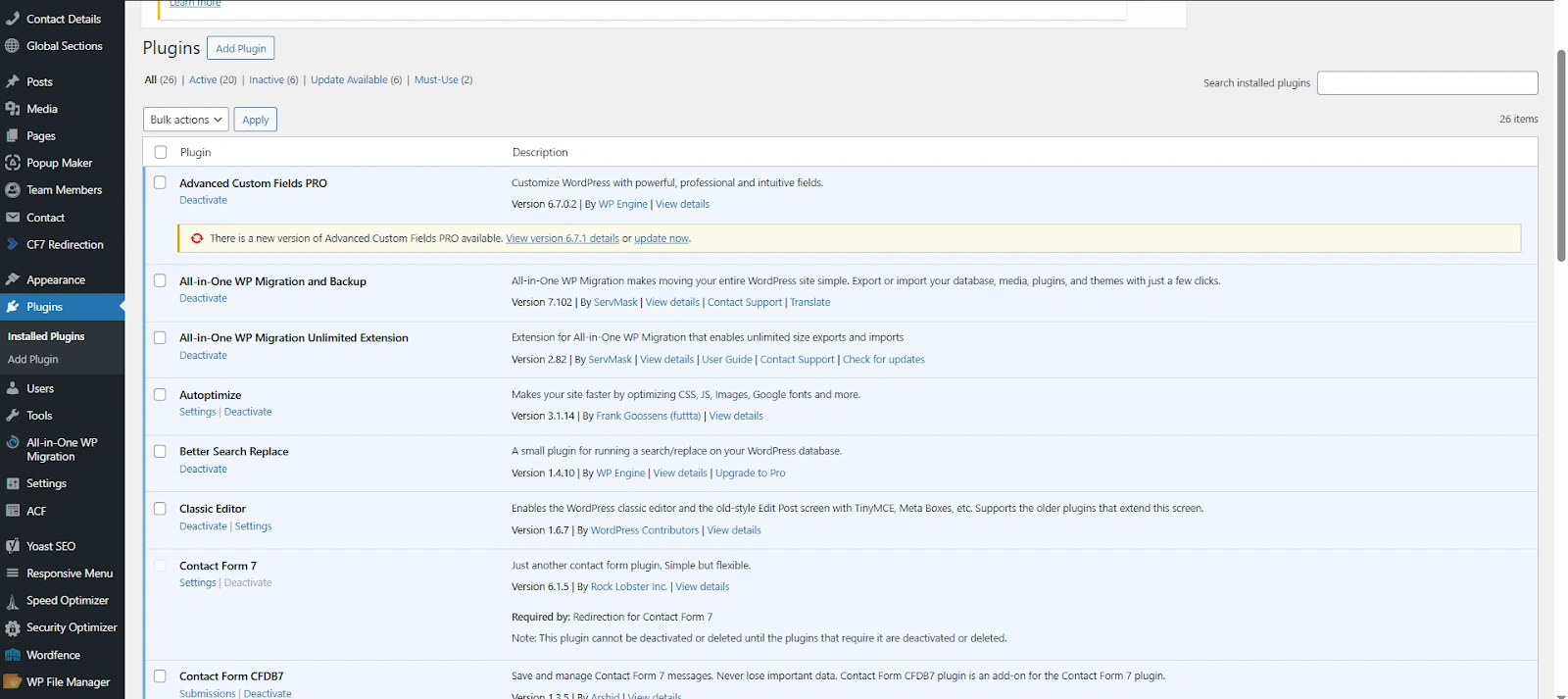The width and height of the screenshot is (1568, 699).
Task: Click the Speed Optimizer icon
Action: pos(12,601)
